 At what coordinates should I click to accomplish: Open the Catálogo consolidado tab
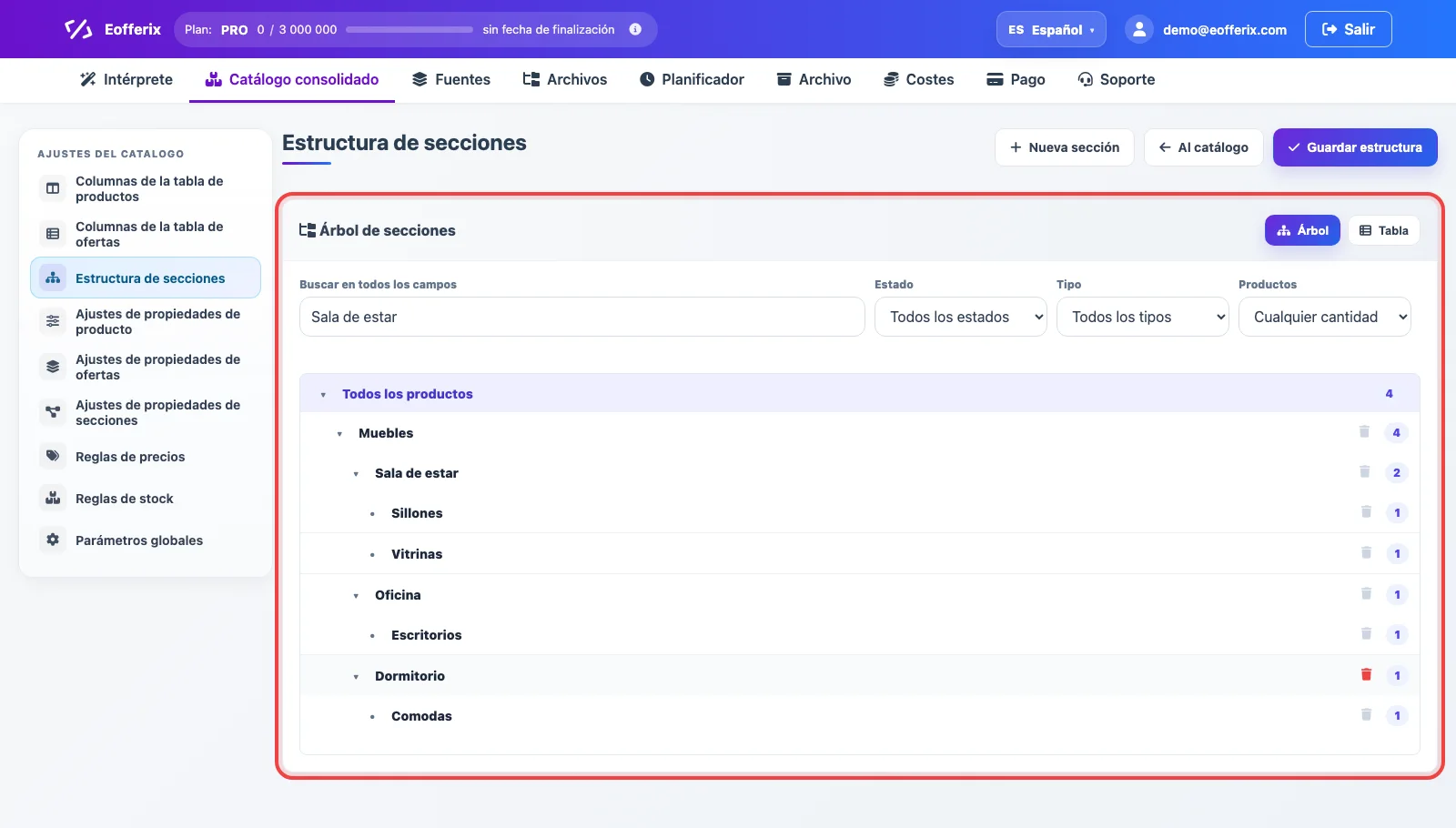pos(292,79)
